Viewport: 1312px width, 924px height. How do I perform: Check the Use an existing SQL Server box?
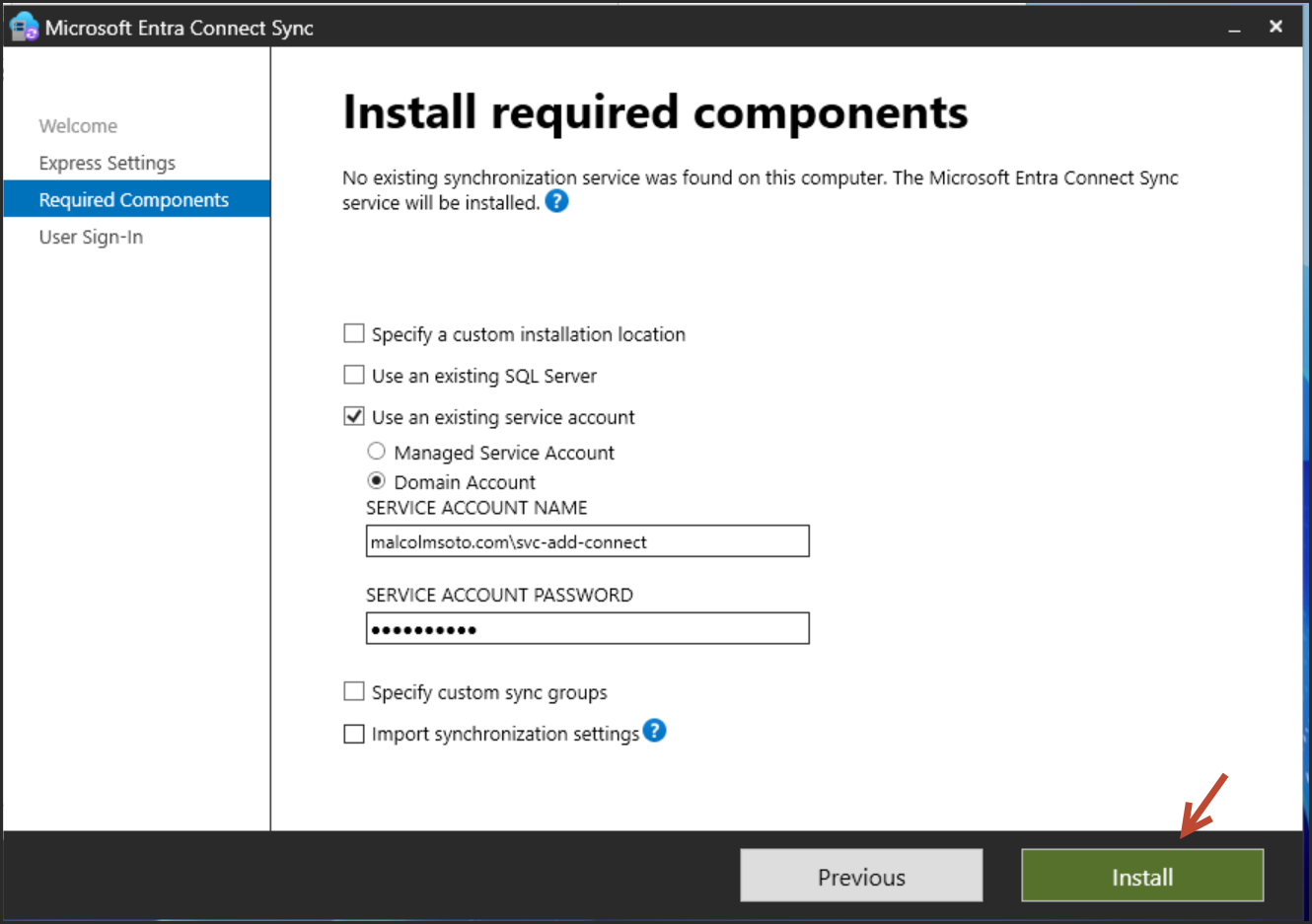point(354,375)
